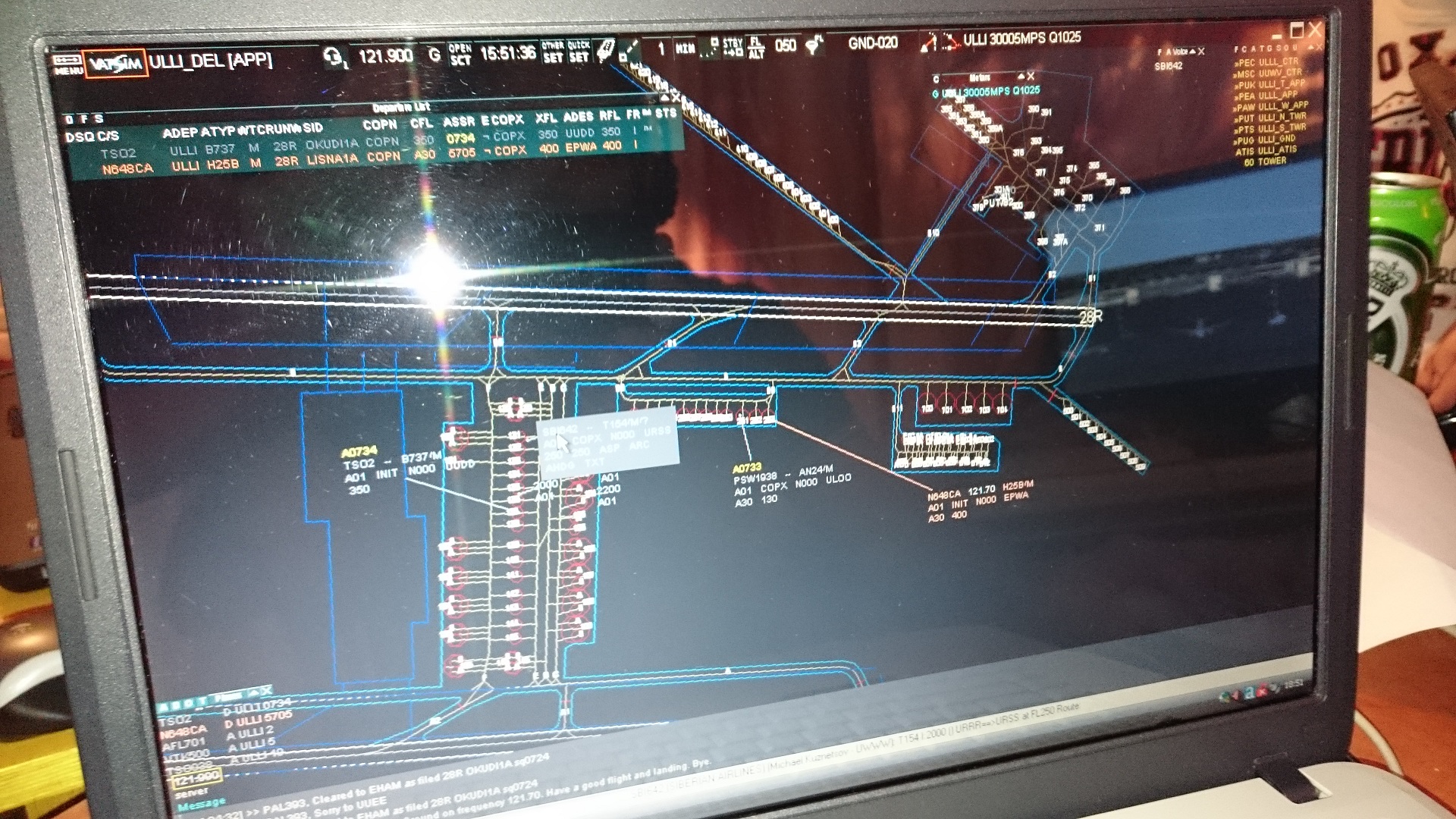
Task: Click the 15:51:36 clock display
Action: coord(507,53)
